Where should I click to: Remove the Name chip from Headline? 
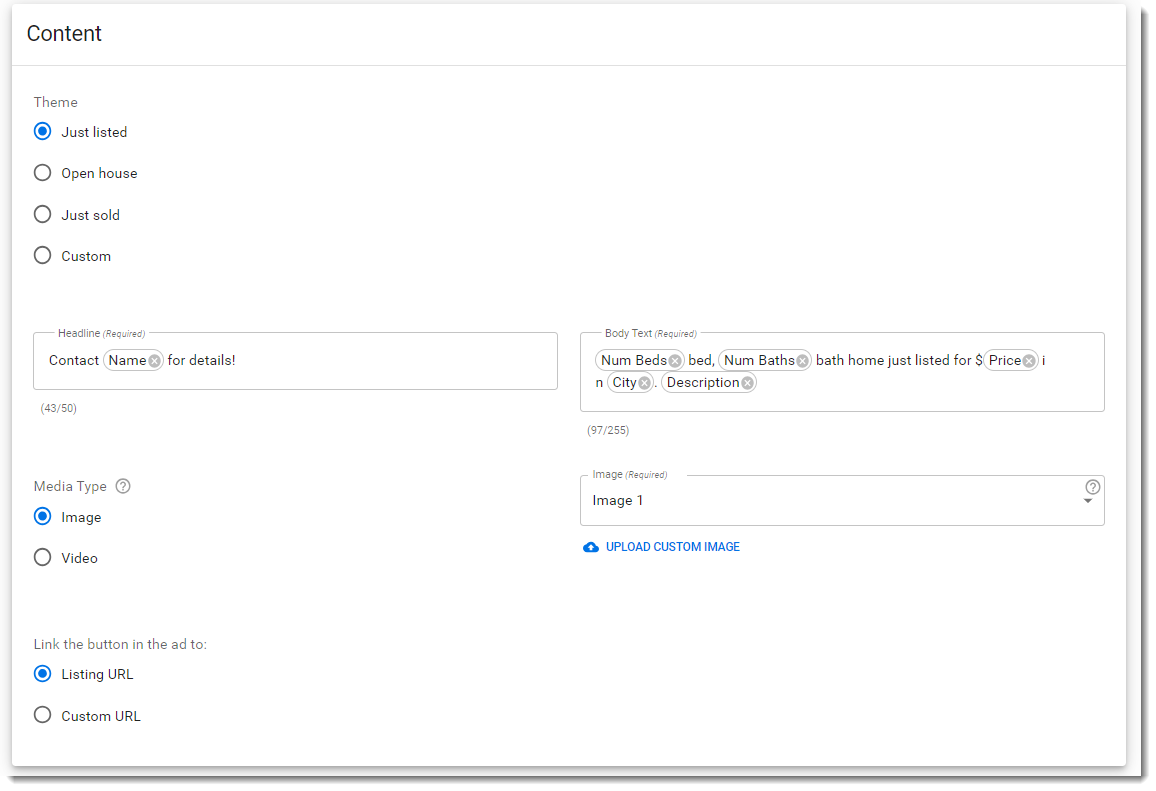click(x=155, y=361)
